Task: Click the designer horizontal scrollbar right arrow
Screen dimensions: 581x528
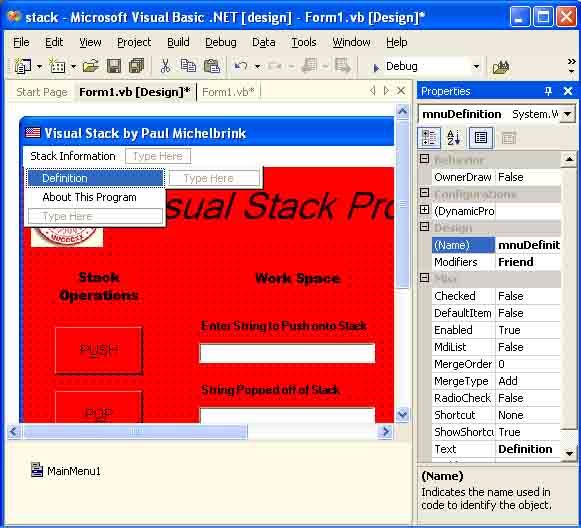Action: (385, 431)
